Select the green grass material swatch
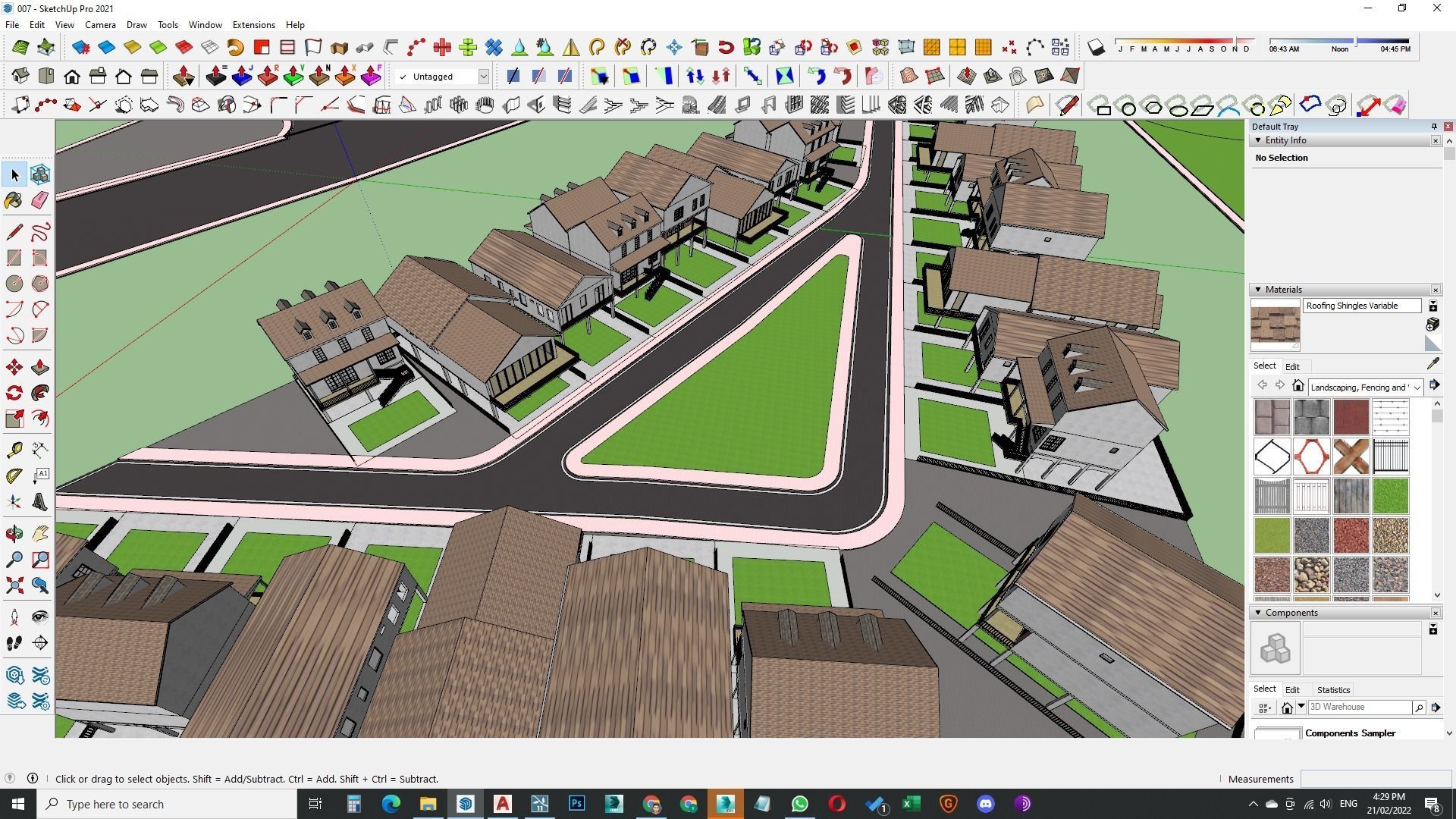This screenshot has width=1456, height=819. coord(1390,495)
